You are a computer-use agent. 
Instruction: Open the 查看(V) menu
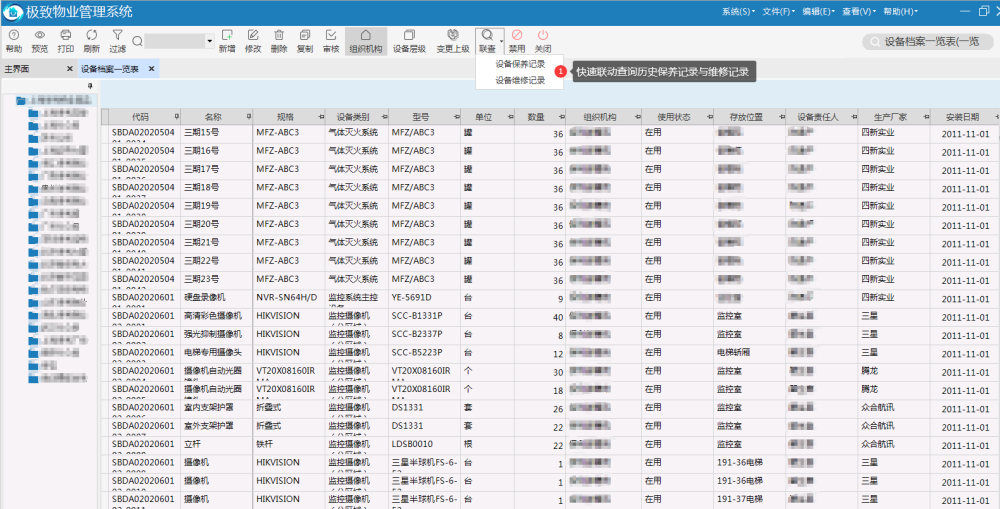859,11
